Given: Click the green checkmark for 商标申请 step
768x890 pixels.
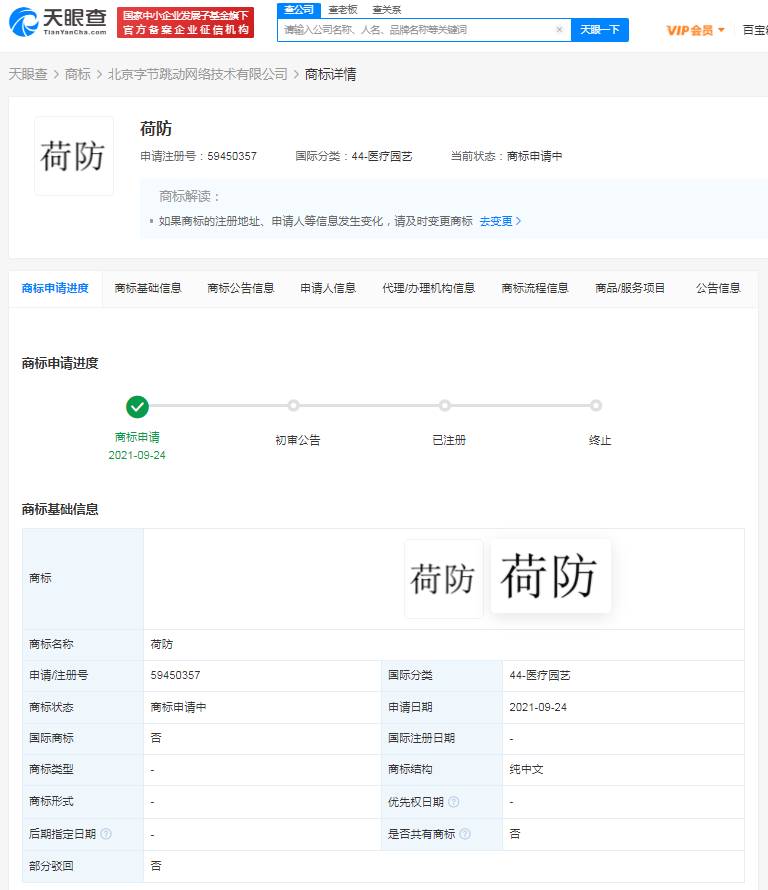Looking at the screenshot, I should (x=137, y=406).
